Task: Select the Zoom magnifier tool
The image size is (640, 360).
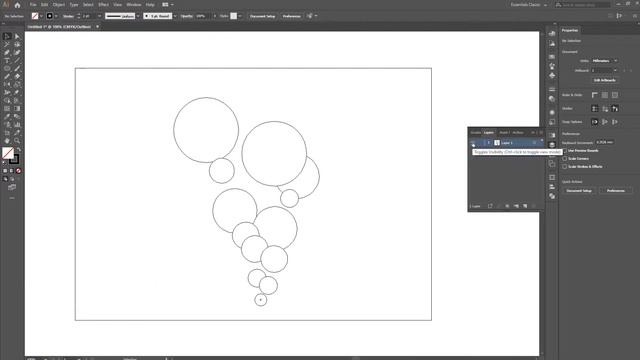Action: point(17,140)
